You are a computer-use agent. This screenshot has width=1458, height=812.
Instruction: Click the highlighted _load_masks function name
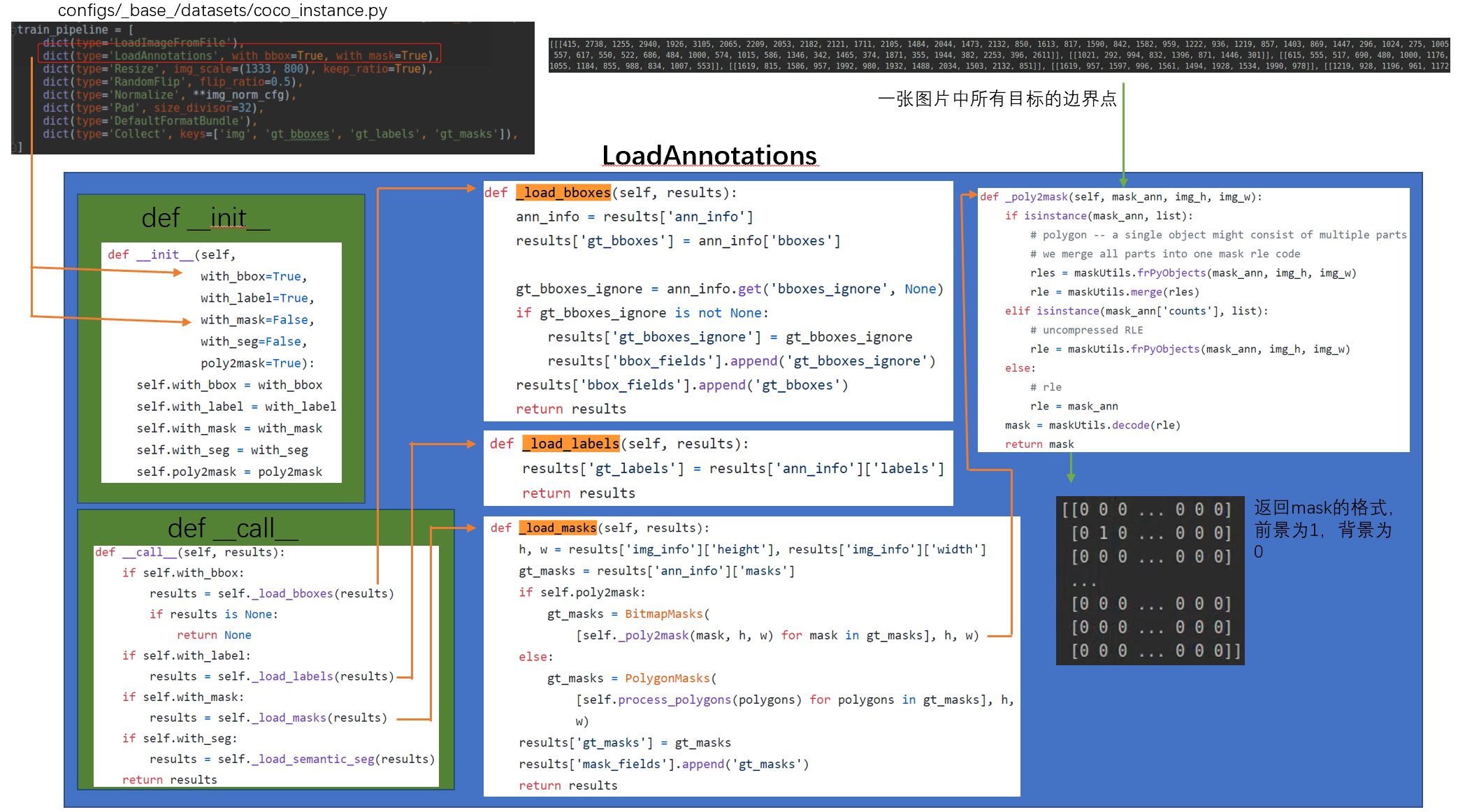click(x=558, y=528)
